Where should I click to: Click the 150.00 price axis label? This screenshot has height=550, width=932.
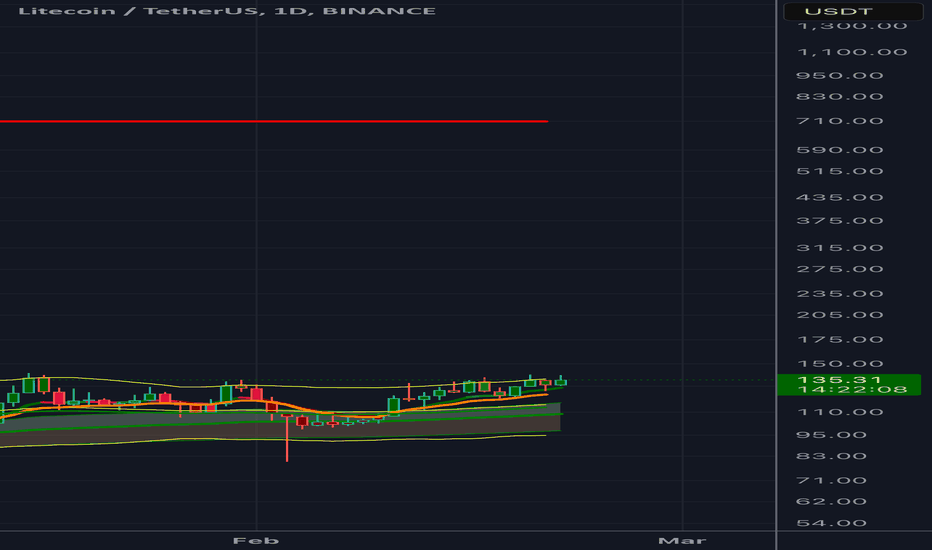pos(839,364)
